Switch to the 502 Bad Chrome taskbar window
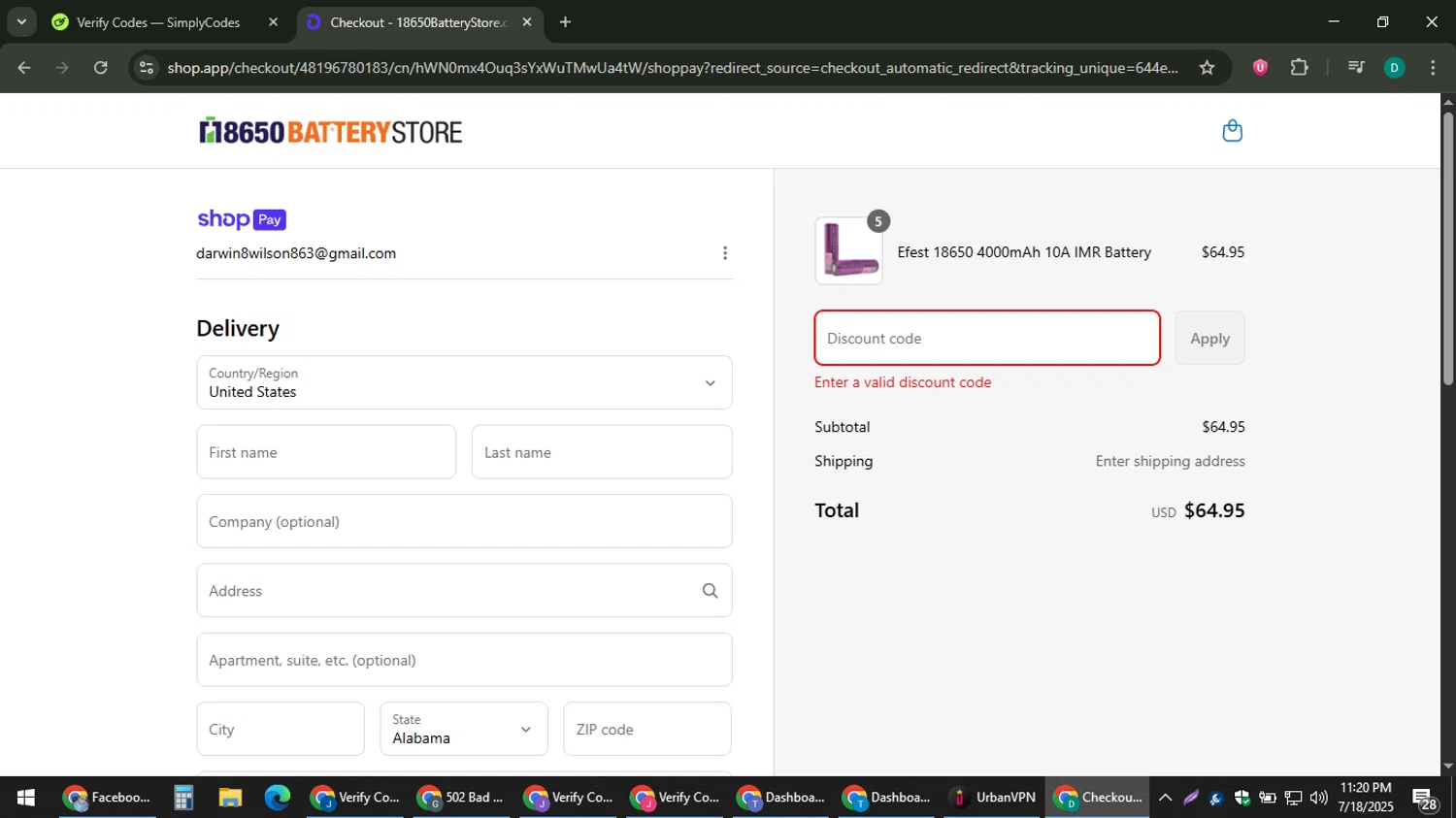Image resolution: width=1456 pixels, height=818 pixels. [460, 798]
